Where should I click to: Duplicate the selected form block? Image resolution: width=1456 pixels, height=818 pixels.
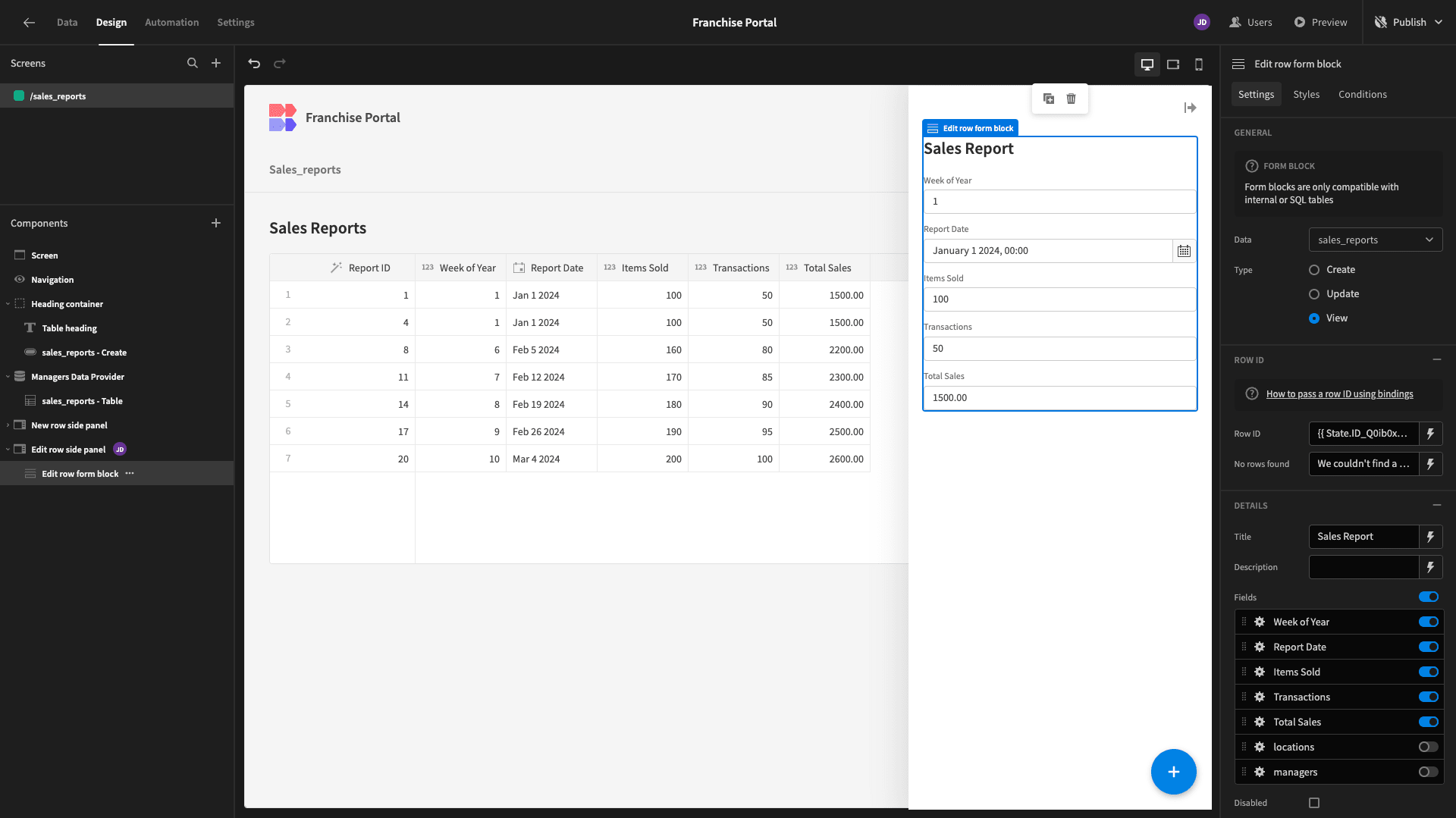[x=1049, y=99]
